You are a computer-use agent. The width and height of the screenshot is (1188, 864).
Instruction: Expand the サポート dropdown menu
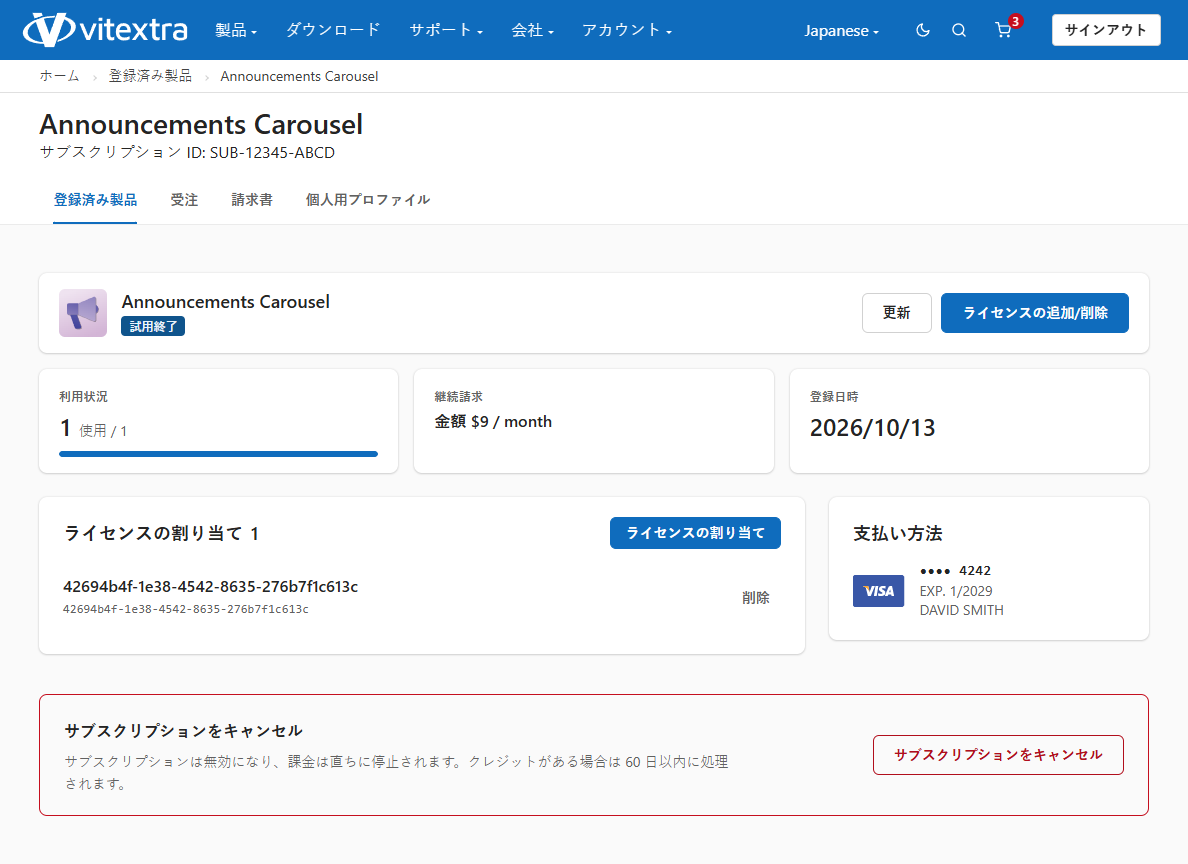(446, 30)
